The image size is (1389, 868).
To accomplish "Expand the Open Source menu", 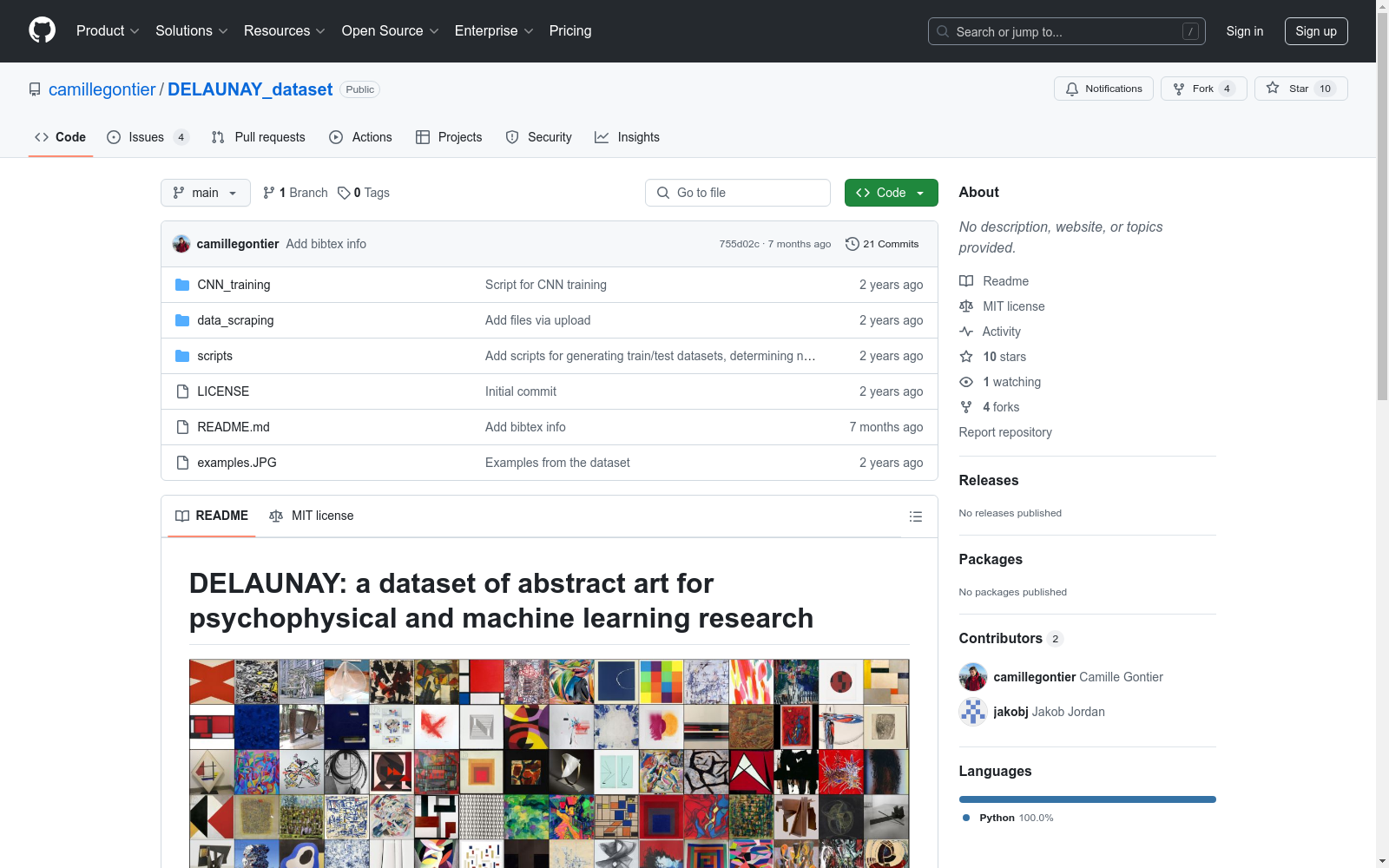I will pyautogui.click(x=391, y=31).
